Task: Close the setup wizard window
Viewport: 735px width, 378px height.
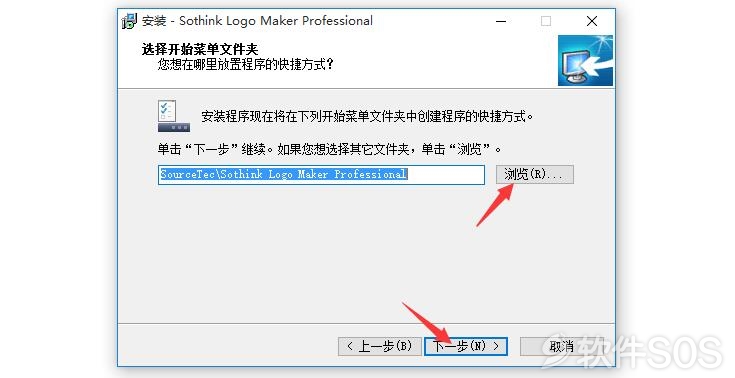Action: (x=592, y=21)
